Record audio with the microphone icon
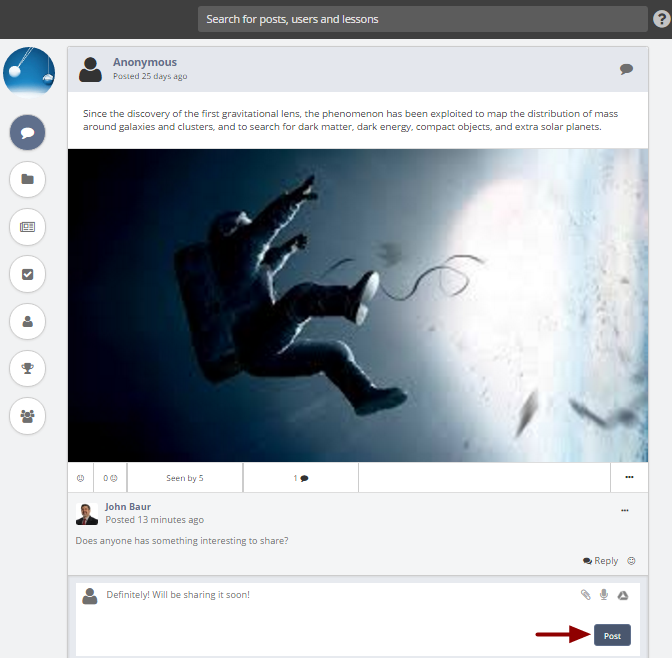This screenshot has height=658, width=672. pyautogui.click(x=604, y=595)
